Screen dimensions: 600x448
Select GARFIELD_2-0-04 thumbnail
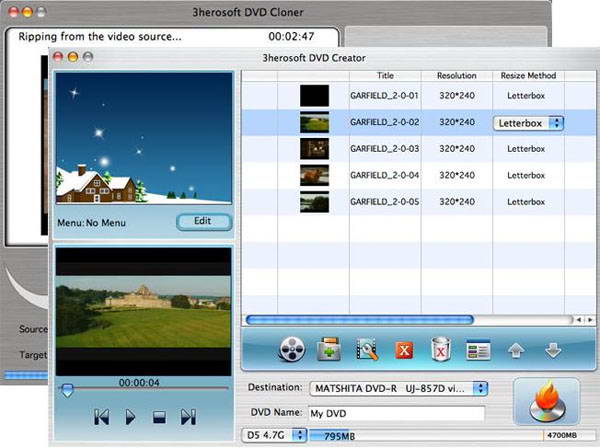[314, 175]
